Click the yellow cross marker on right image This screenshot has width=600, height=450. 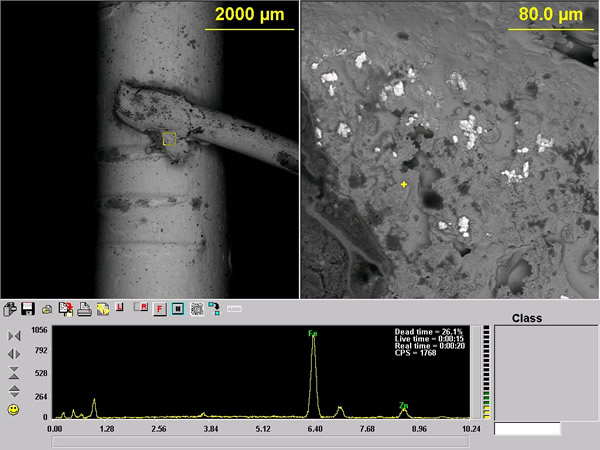[404, 184]
